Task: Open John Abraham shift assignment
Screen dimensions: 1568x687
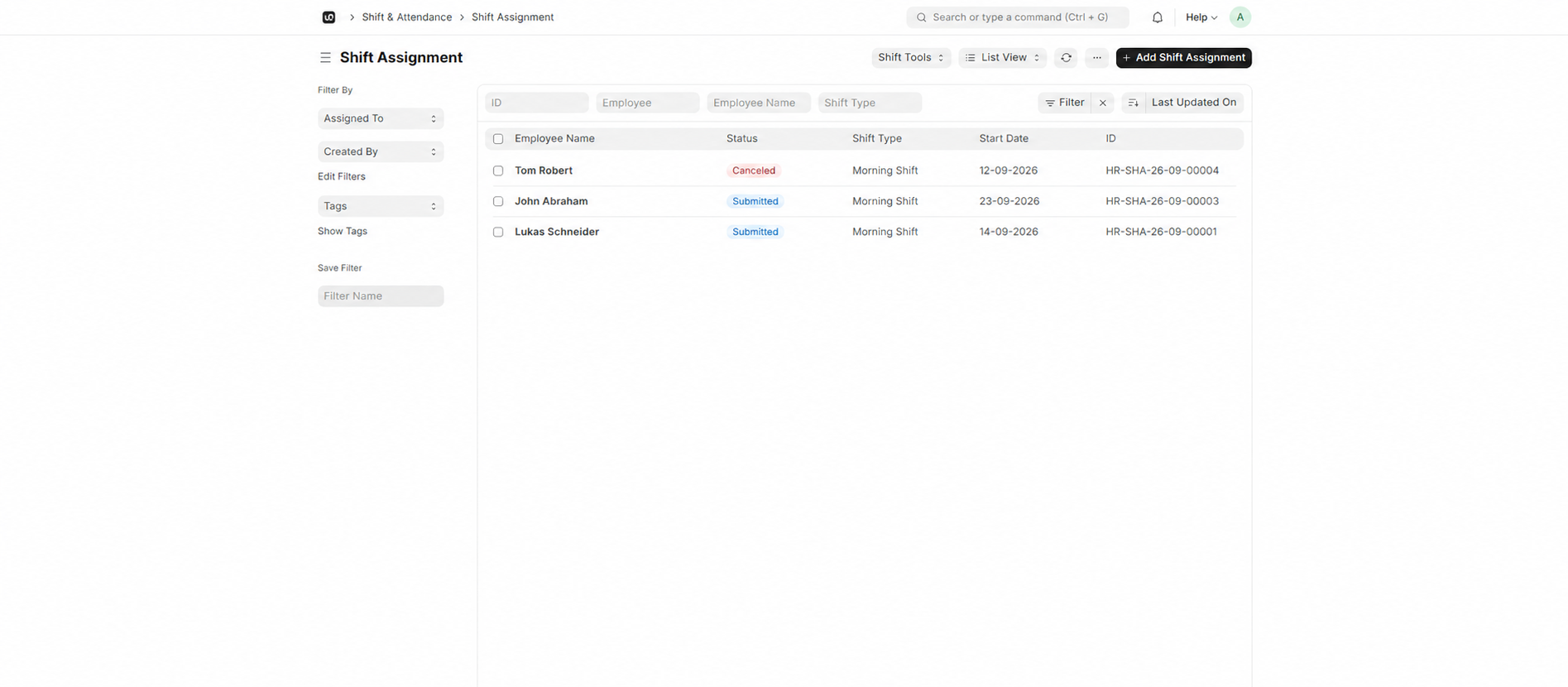Action: click(x=551, y=201)
